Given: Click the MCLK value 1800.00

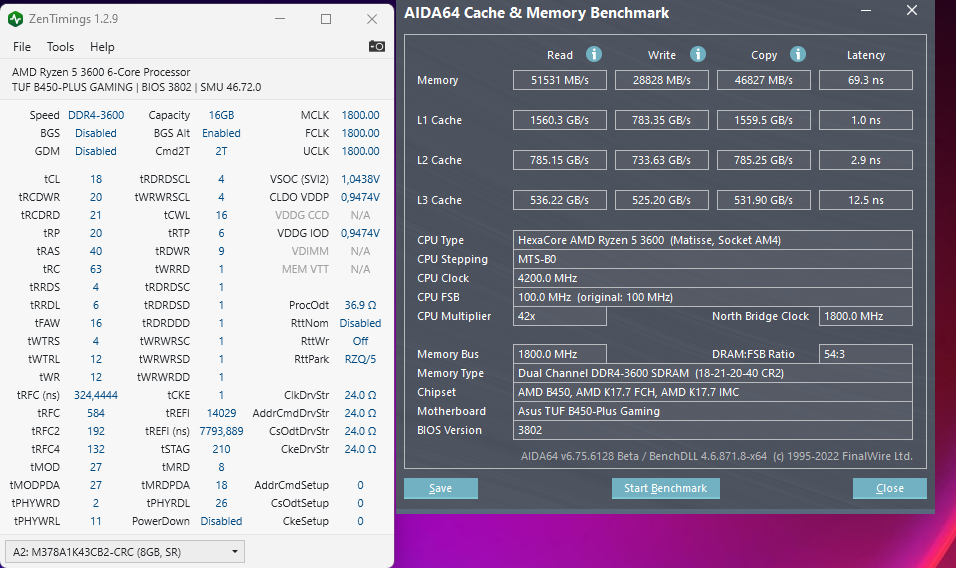Looking at the screenshot, I should pos(360,115).
